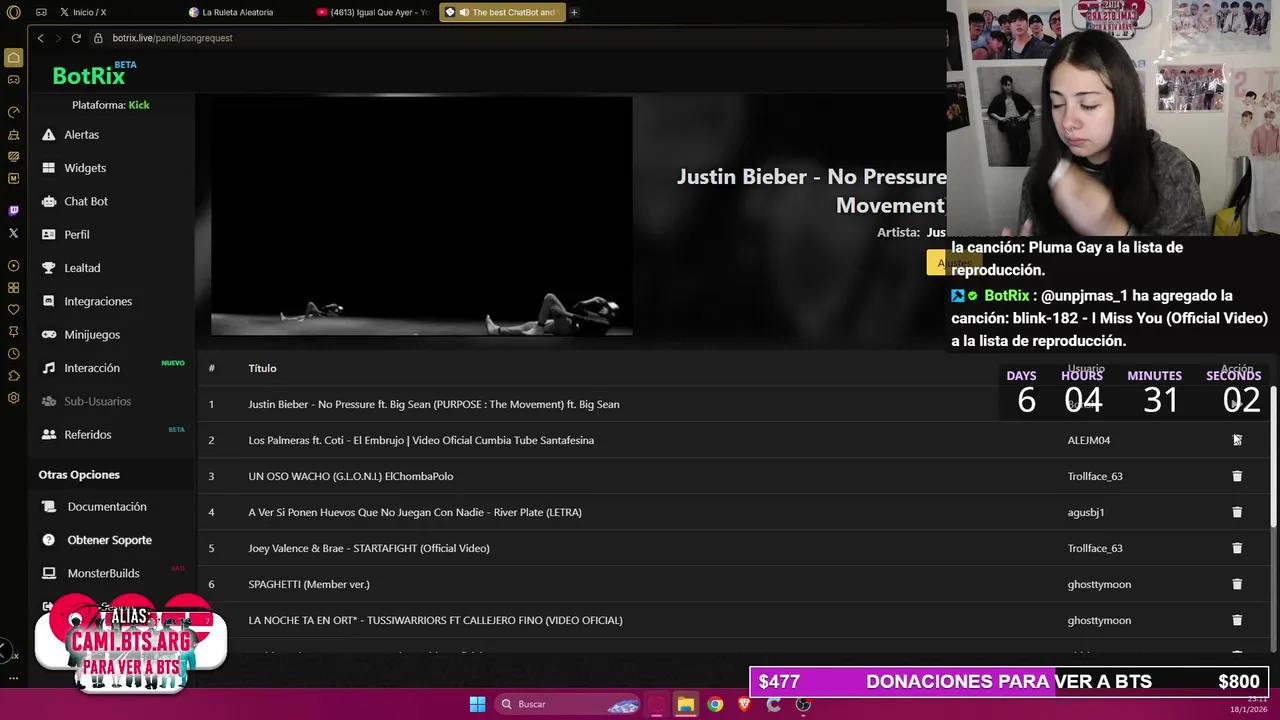Viewport: 1280px width, 720px height.
Task: Click the Título column header
Action: 262,368
